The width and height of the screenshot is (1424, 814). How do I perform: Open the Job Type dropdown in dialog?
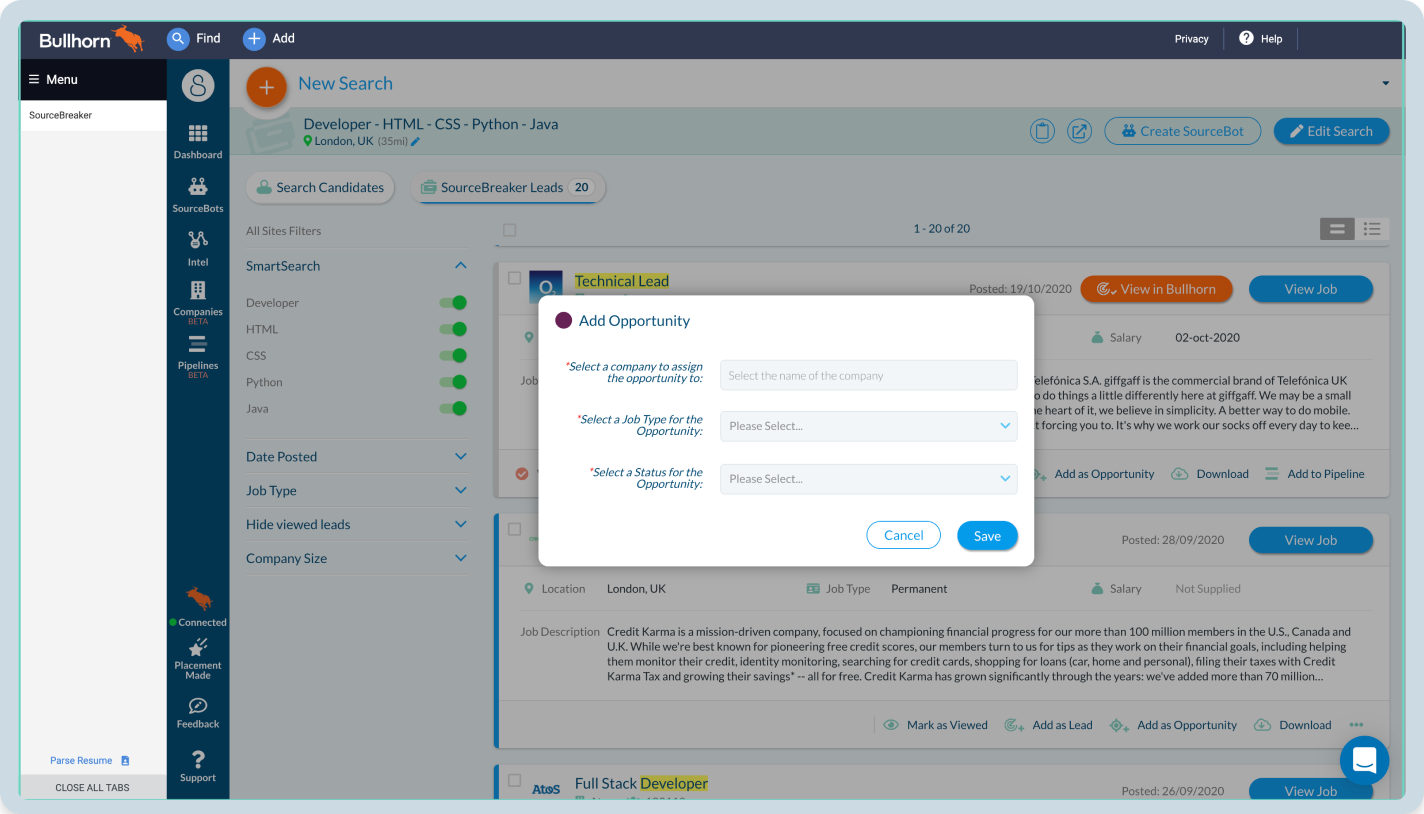point(869,426)
